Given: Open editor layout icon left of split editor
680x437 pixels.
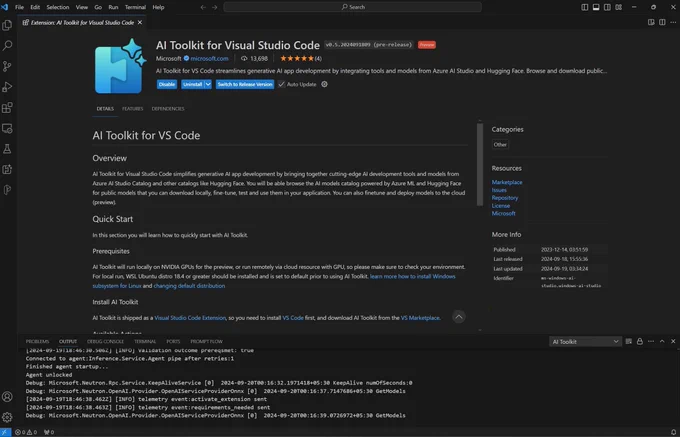Looking at the screenshot, I should point(651,22).
